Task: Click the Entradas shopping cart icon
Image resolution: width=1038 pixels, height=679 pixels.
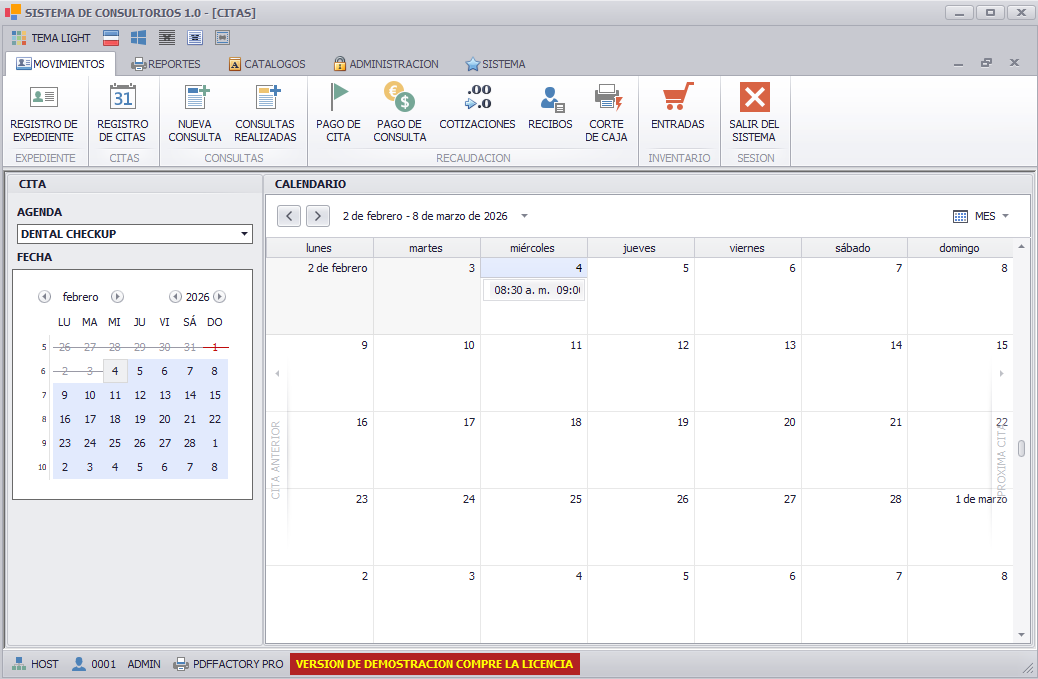Action: pos(678,98)
